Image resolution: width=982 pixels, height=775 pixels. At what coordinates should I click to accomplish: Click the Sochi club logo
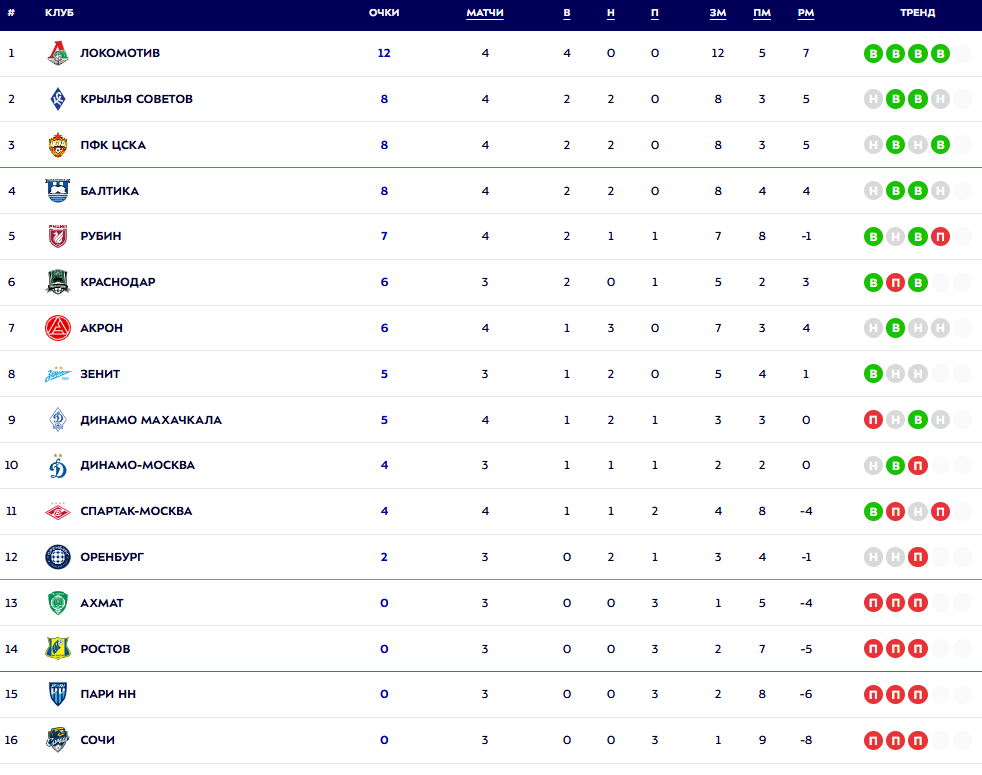[58, 740]
